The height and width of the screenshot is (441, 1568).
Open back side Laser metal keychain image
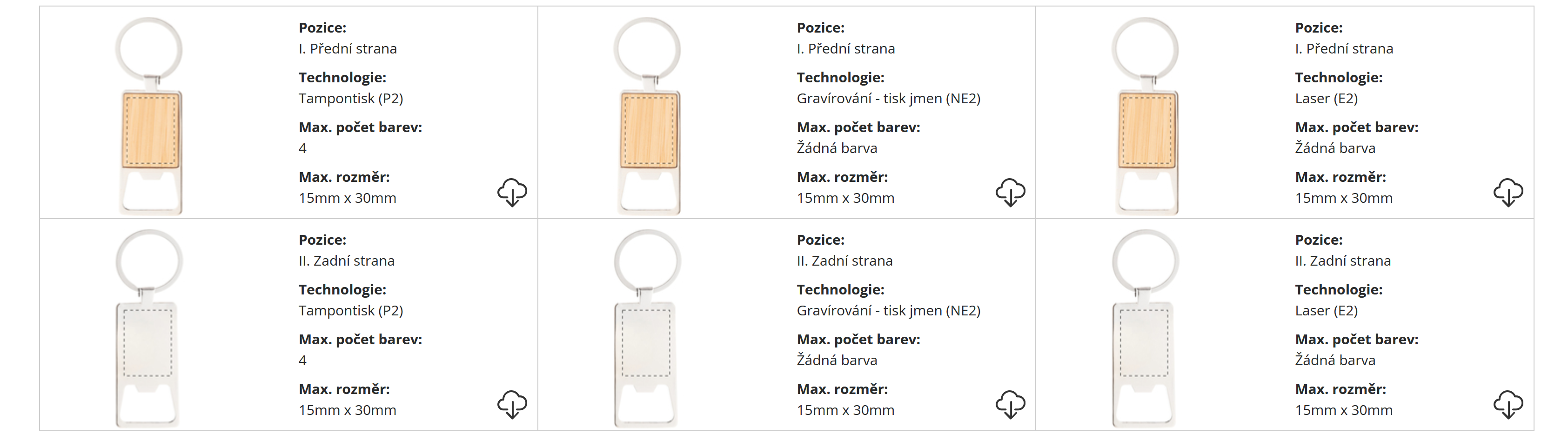click(x=1144, y=328)
